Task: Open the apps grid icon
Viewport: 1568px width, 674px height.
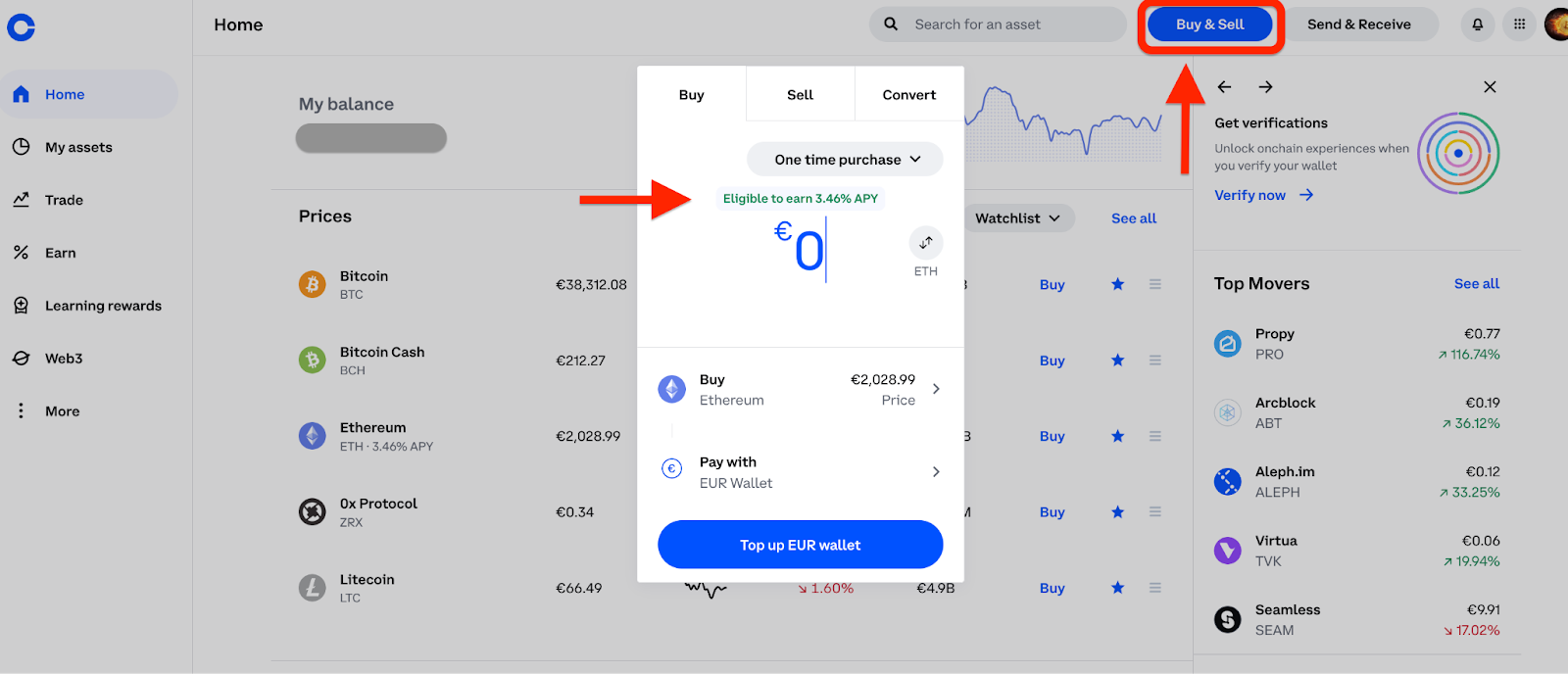Action: (1519, 24)
